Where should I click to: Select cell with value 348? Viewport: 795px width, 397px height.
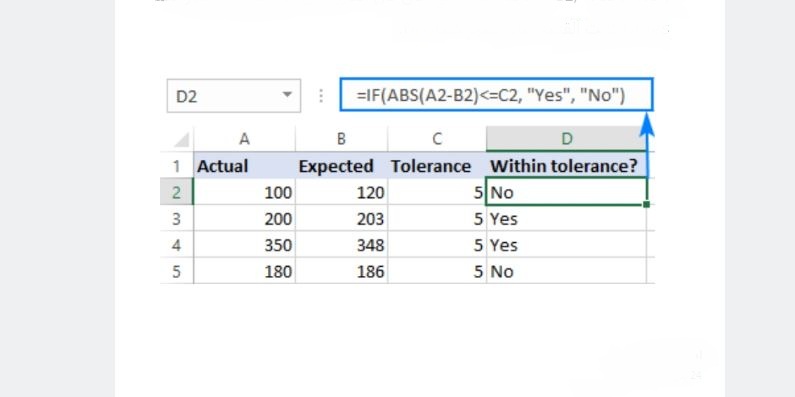(x=341, y=245)
